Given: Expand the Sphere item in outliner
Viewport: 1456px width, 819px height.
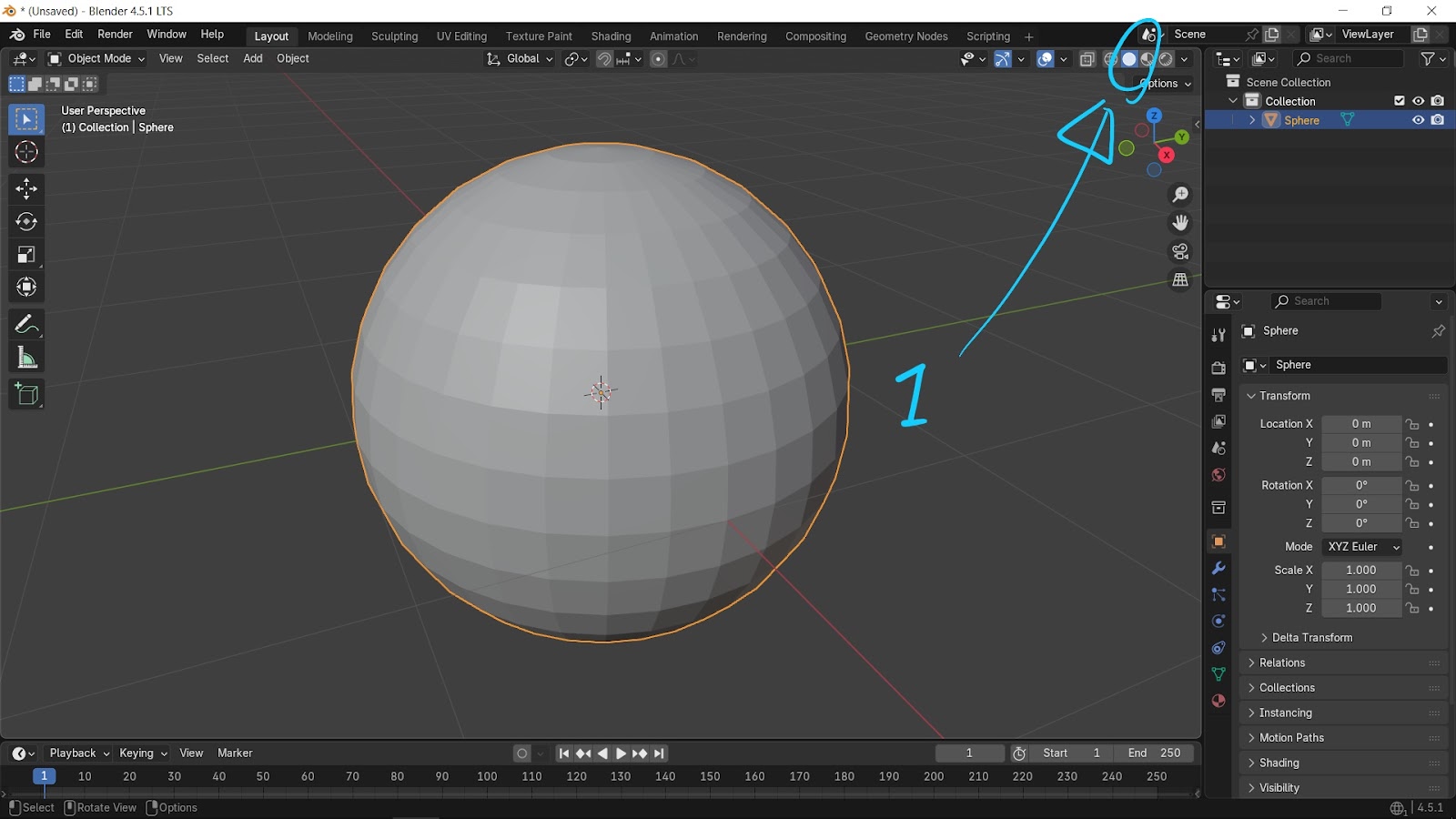Looking at the screenshot, I should coord(1252,120).
